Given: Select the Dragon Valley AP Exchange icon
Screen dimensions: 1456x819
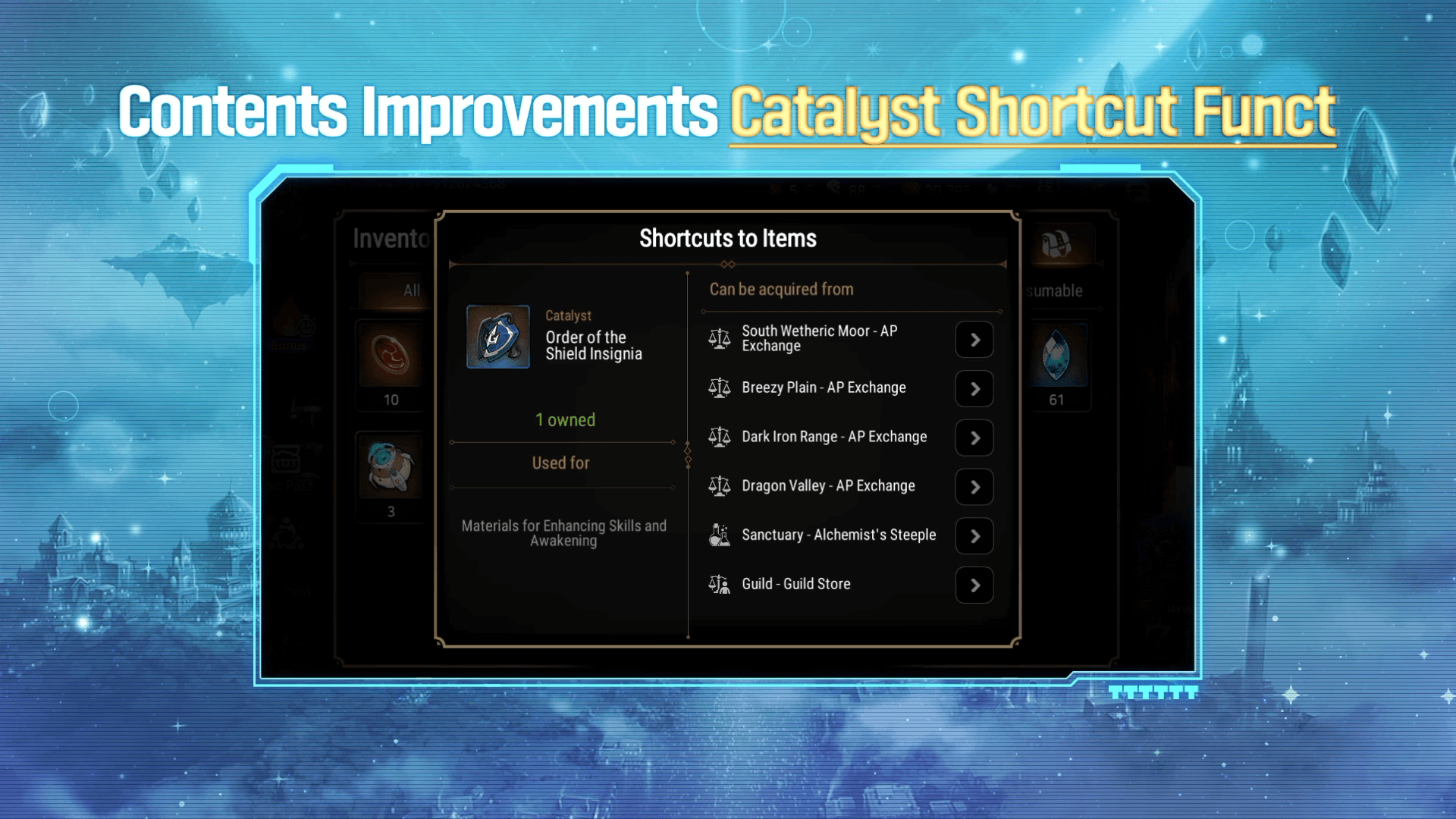Looking at the screenshot, I should [719, 485].
